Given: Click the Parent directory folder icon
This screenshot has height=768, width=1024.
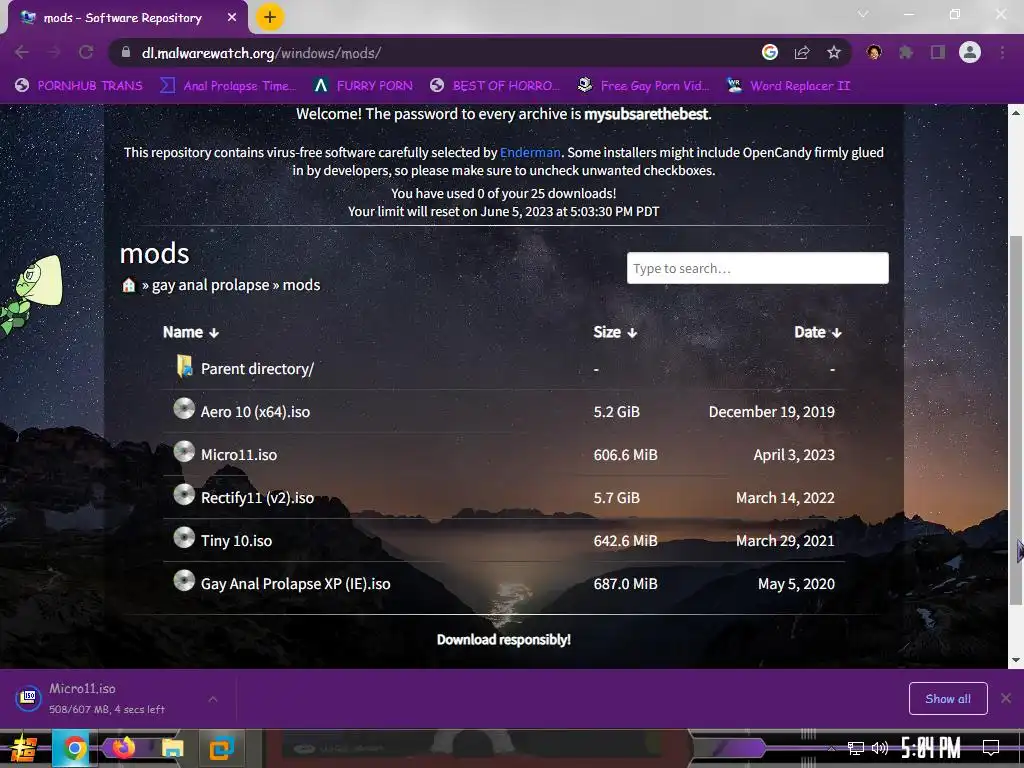Looking at the screenshot, I should 184,366.
